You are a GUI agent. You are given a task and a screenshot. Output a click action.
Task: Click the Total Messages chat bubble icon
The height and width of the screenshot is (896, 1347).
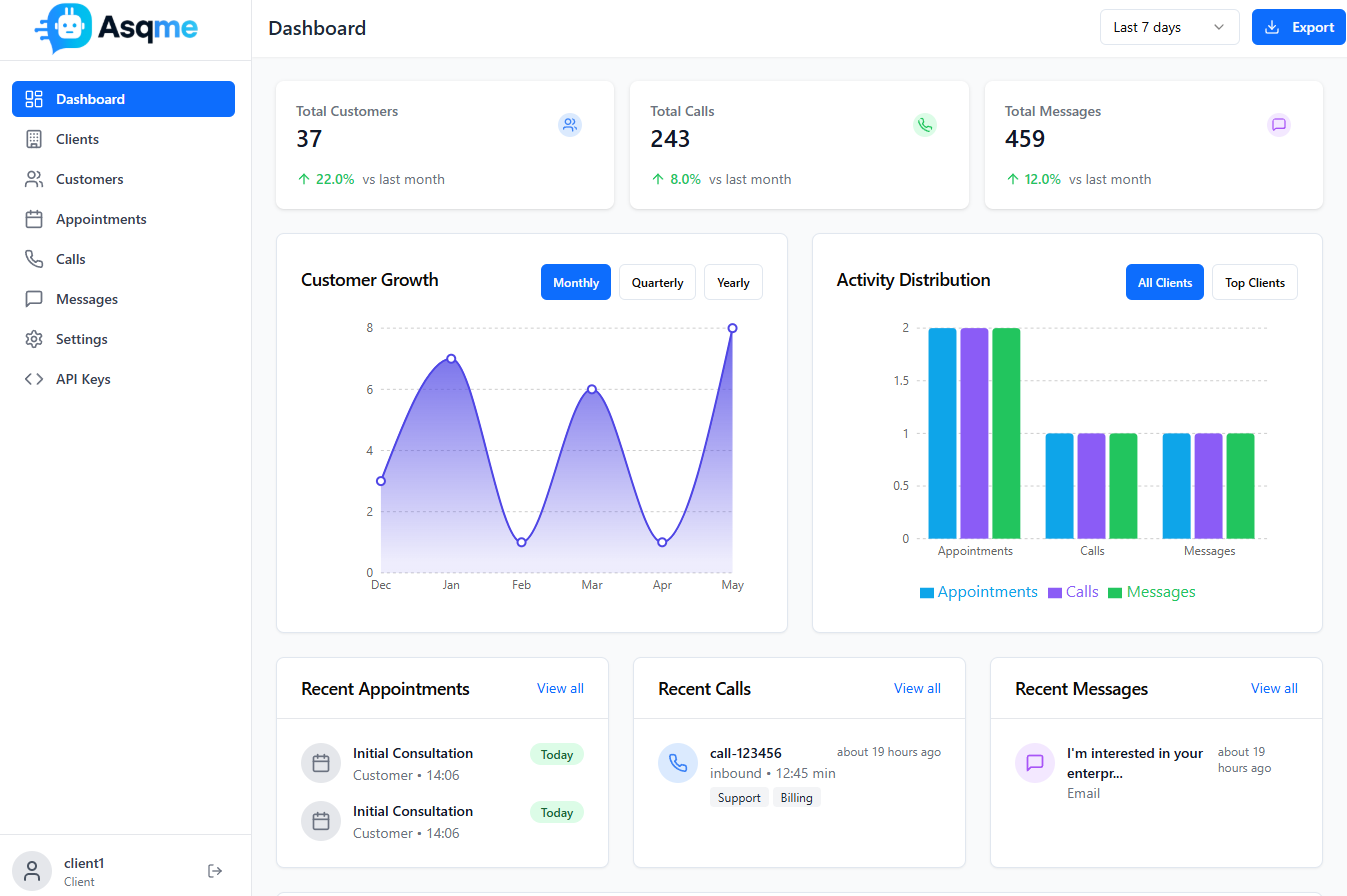(1278, 125)
